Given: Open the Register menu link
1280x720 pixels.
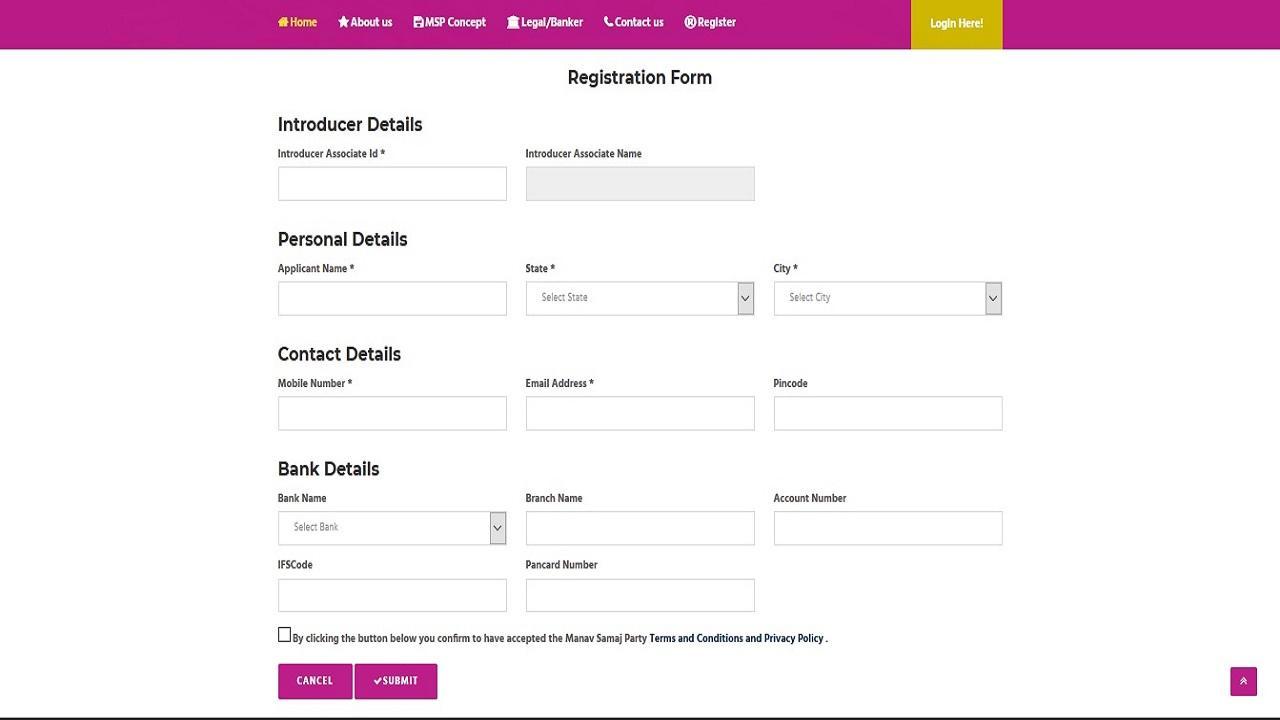Looking at the screenshot, I should 710,22.
